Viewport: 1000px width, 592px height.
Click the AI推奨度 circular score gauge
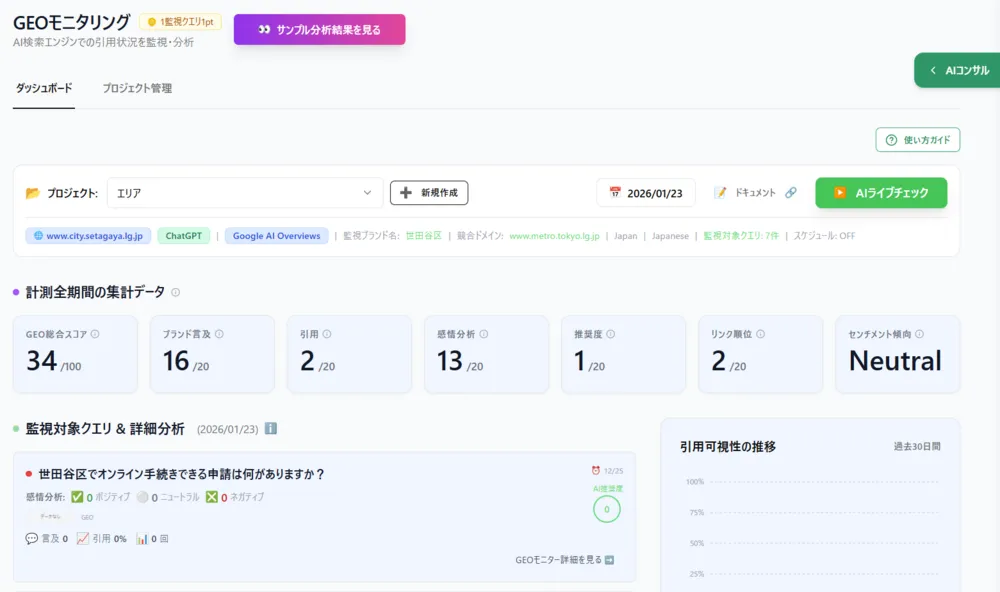click(606, 509)
